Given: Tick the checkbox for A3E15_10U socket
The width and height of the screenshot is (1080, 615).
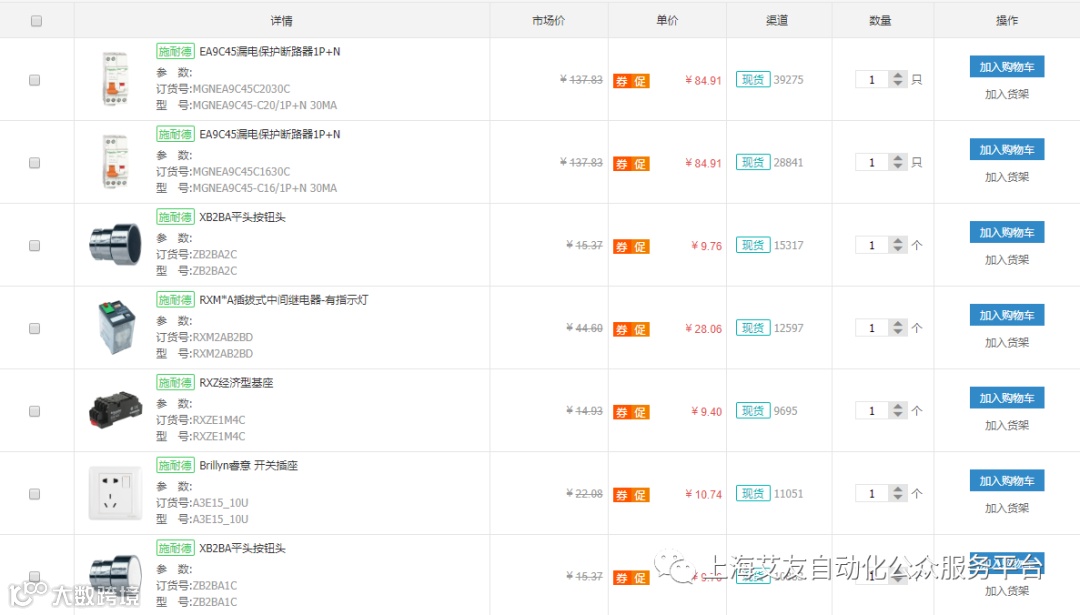Looking at the screenshot, I should click(x=34, y=494).
